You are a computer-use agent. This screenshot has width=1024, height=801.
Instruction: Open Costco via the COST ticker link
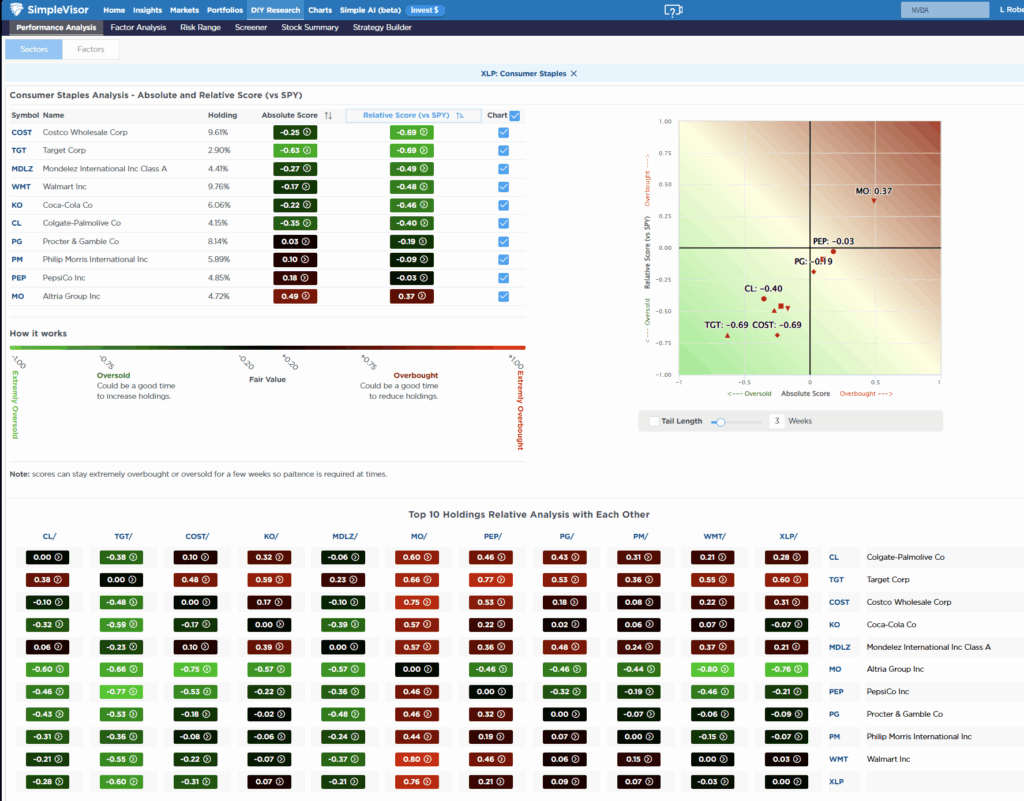click(23, 132)
